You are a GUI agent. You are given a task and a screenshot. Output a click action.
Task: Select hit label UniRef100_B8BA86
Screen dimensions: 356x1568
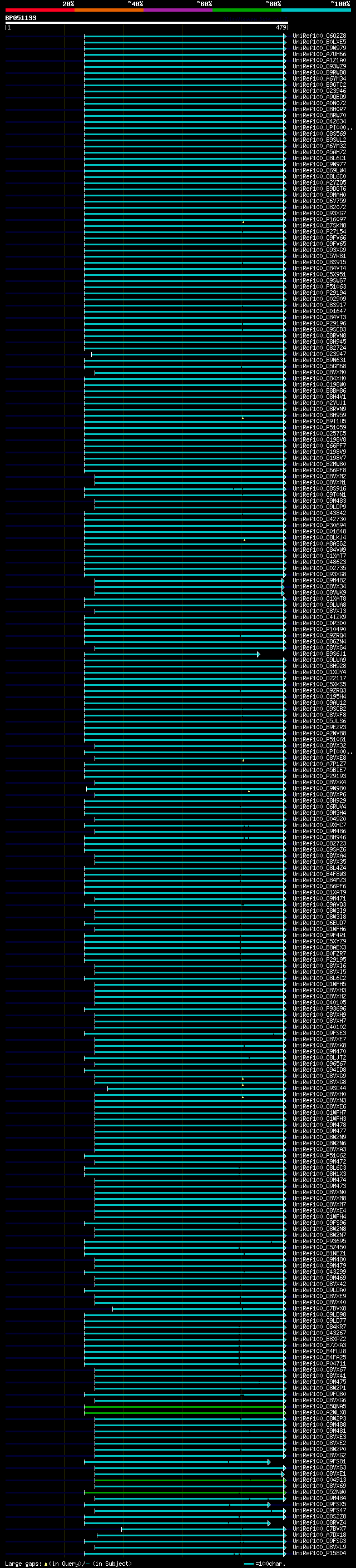pyautogui.click(x=319, y=391)
